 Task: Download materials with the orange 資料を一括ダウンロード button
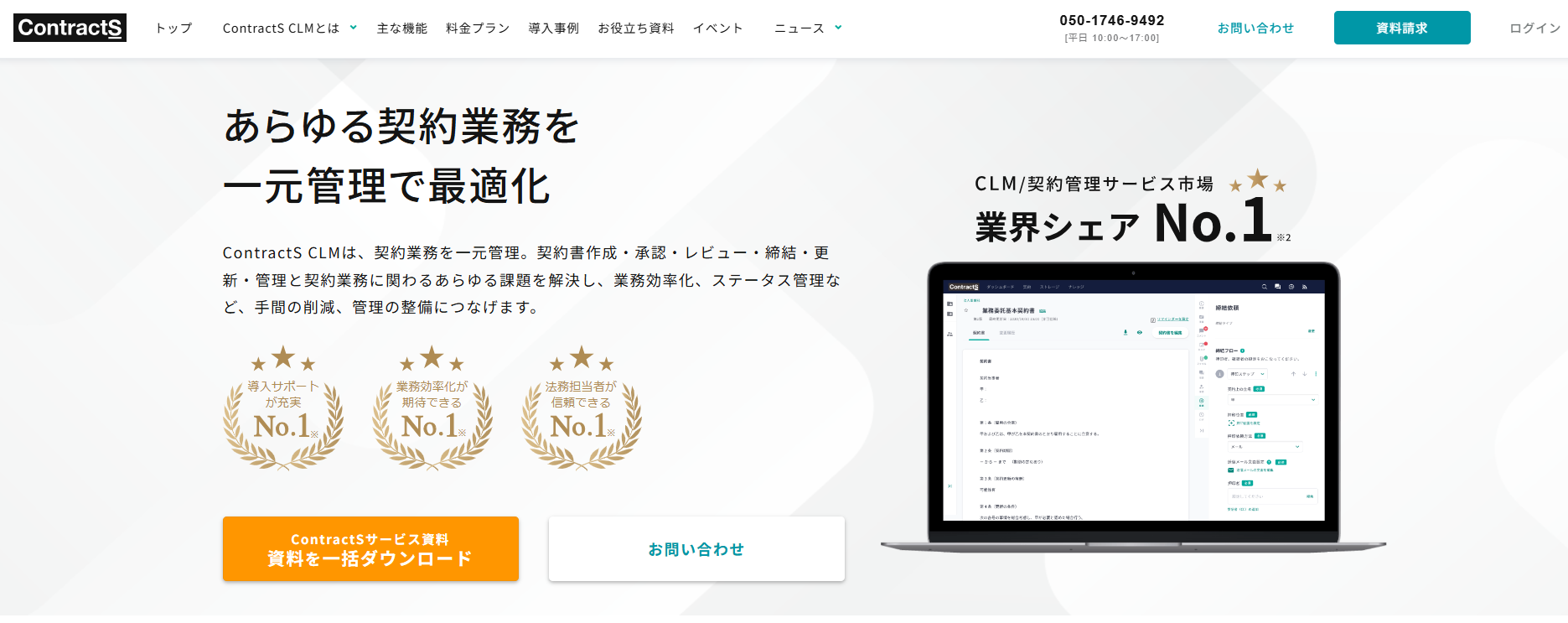370,549
